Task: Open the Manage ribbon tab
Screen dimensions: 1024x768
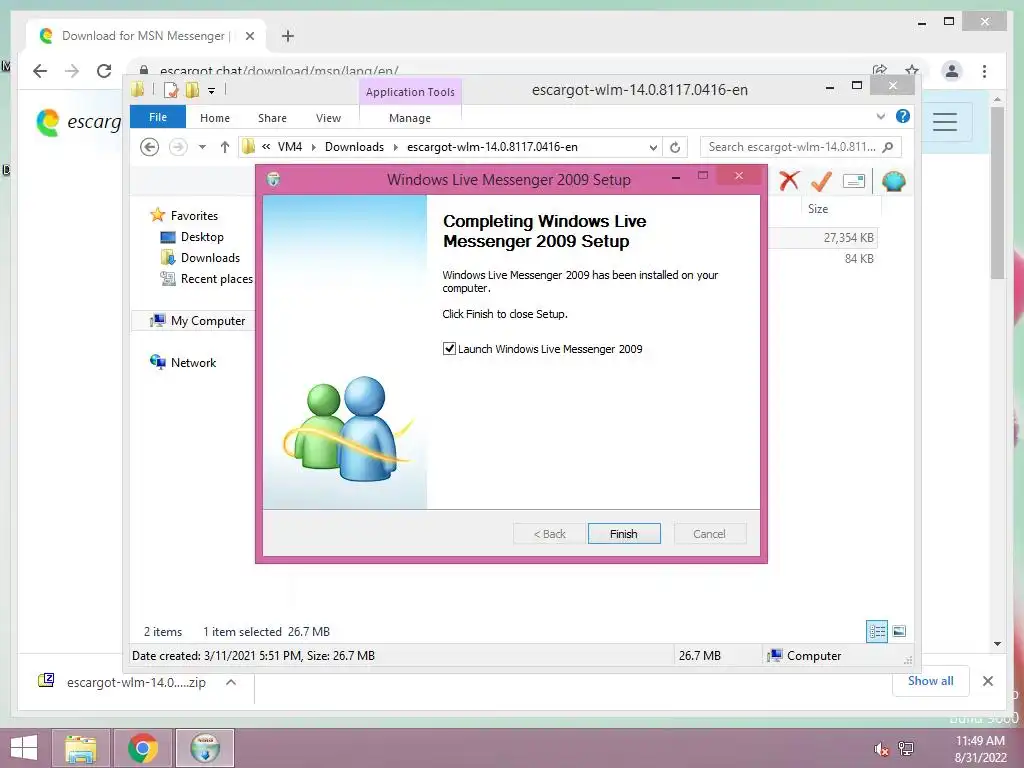Action: pyautogui.click(x=409, y=118)
